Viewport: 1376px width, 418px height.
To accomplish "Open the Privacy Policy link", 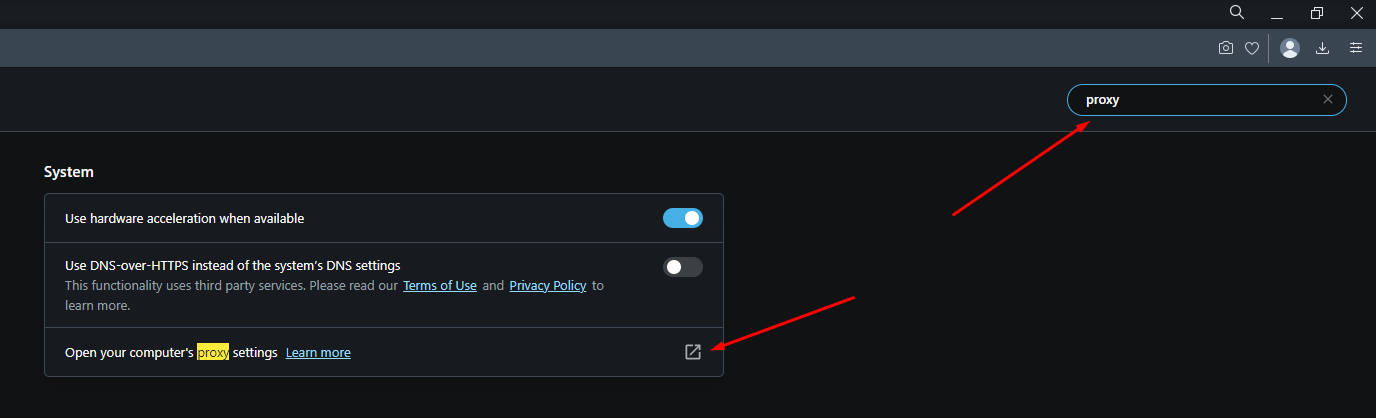I will pos(548,286).
